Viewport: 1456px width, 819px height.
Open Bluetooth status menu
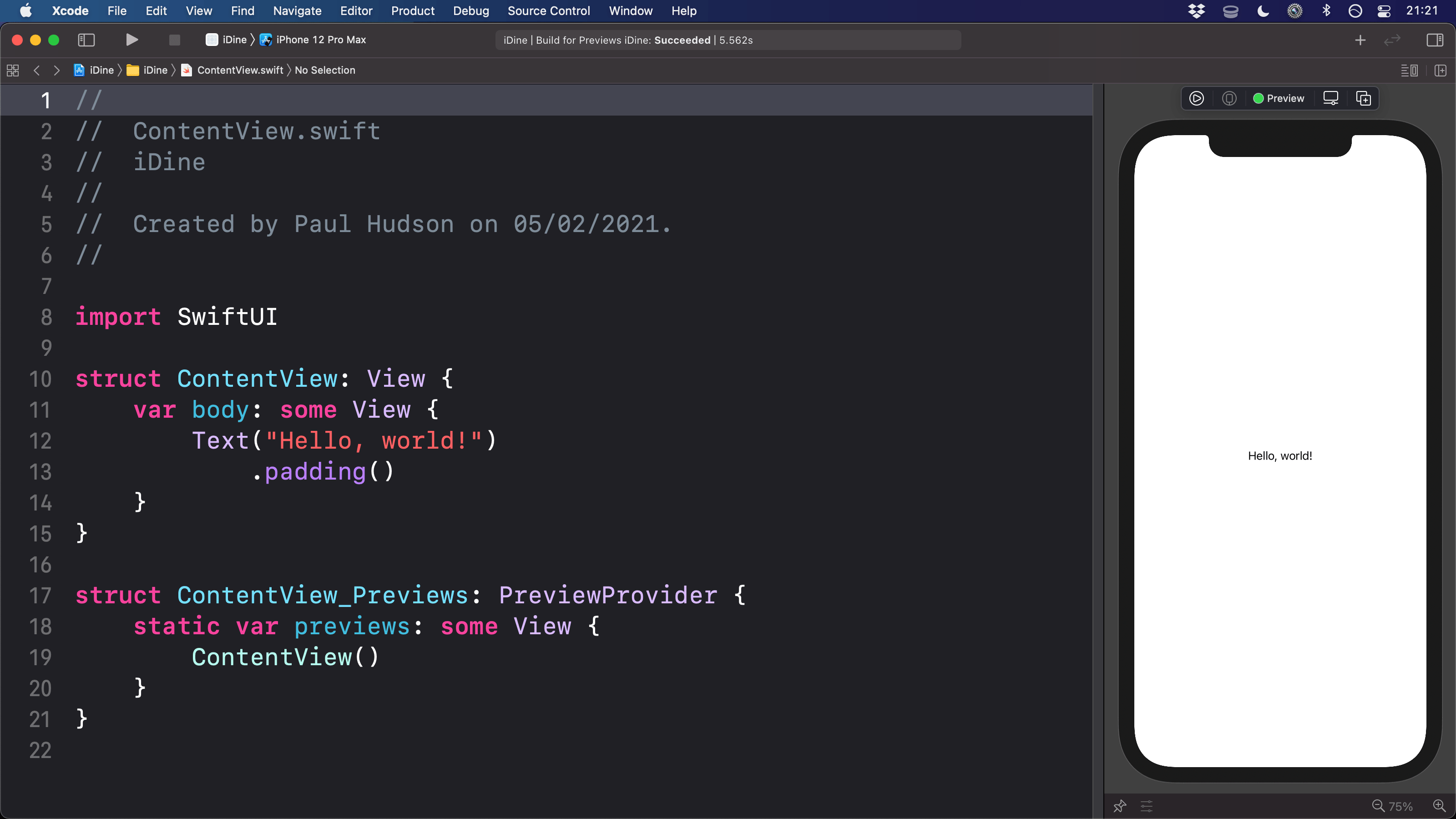click(x=1326, y=11)
